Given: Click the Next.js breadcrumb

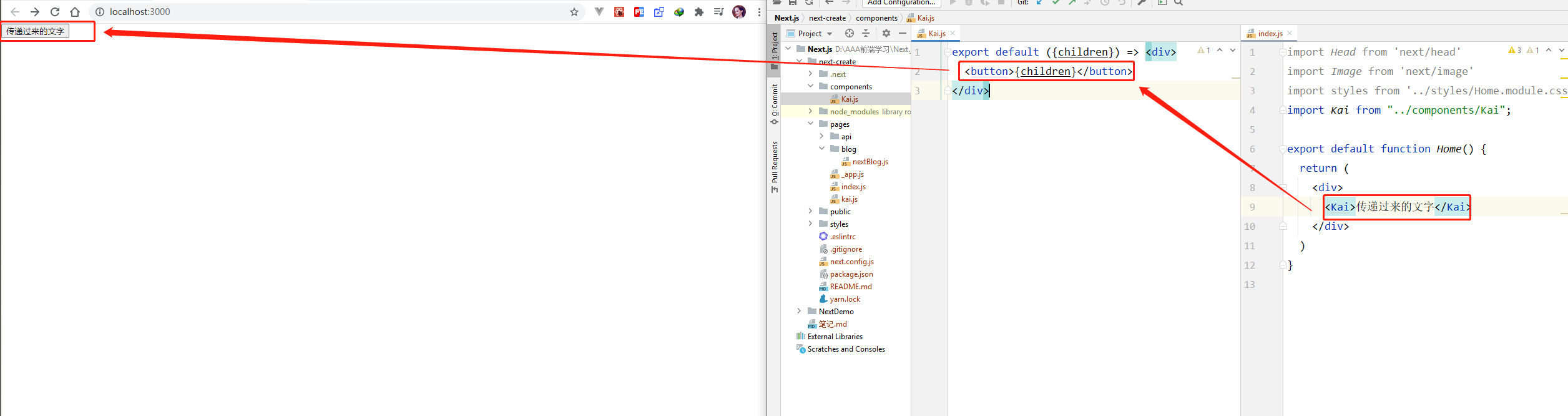Looking at the screenshot, I should point(786,18).
